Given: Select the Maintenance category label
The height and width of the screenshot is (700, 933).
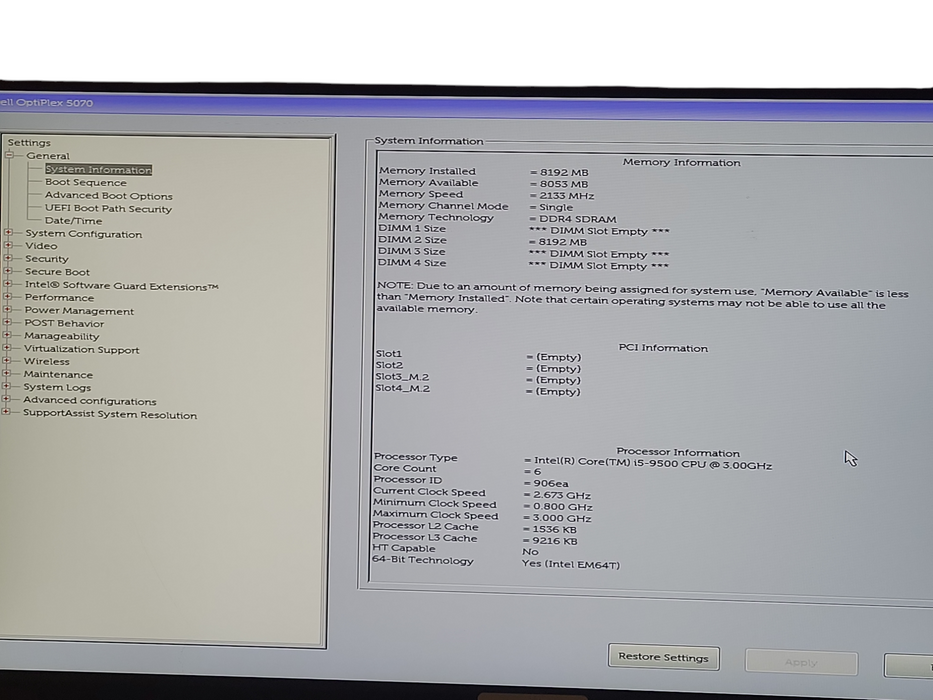Looking at the screenshot, I should [x=58, y=374].
